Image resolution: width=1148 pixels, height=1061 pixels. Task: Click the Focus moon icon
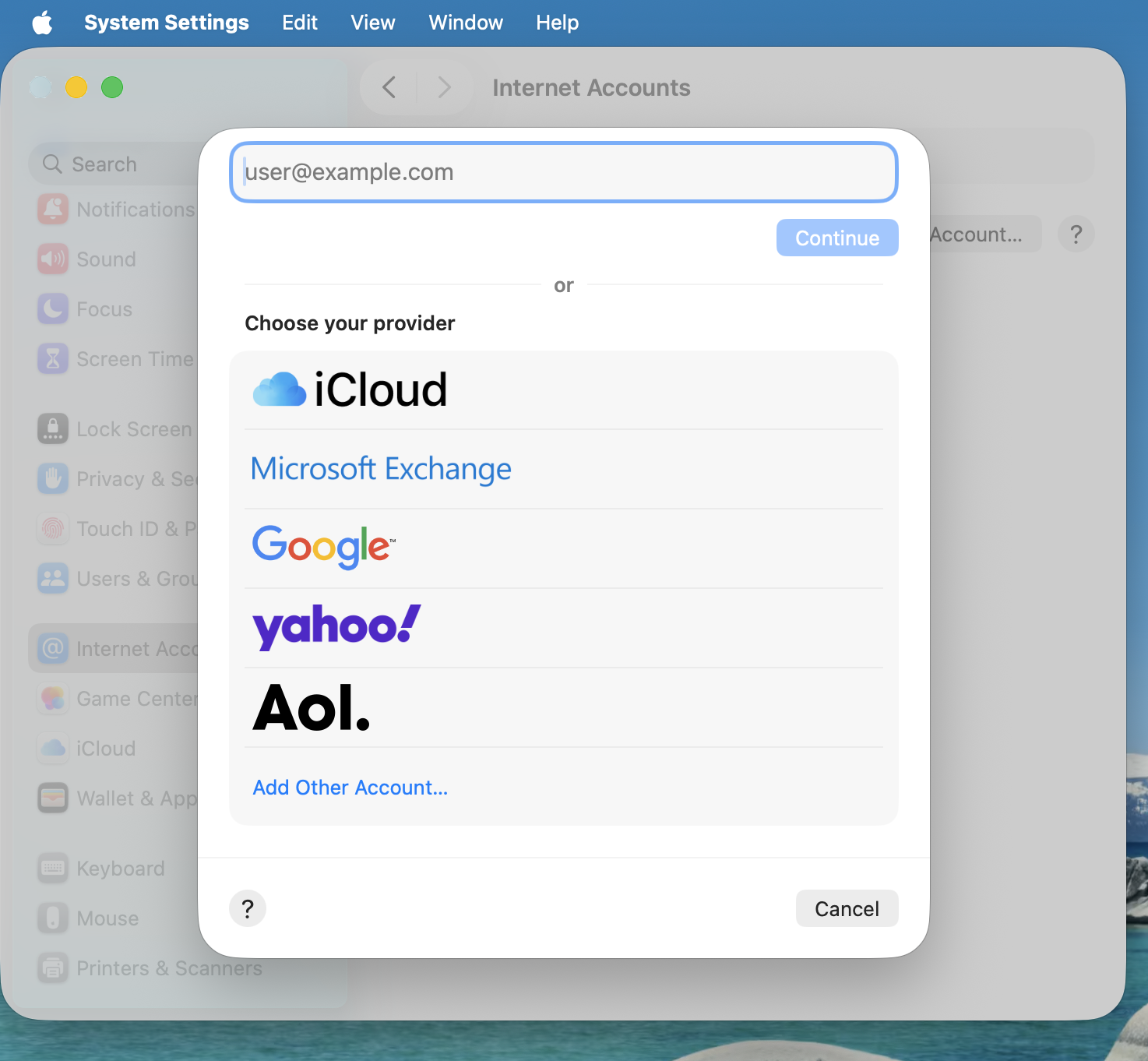point(52,308)
